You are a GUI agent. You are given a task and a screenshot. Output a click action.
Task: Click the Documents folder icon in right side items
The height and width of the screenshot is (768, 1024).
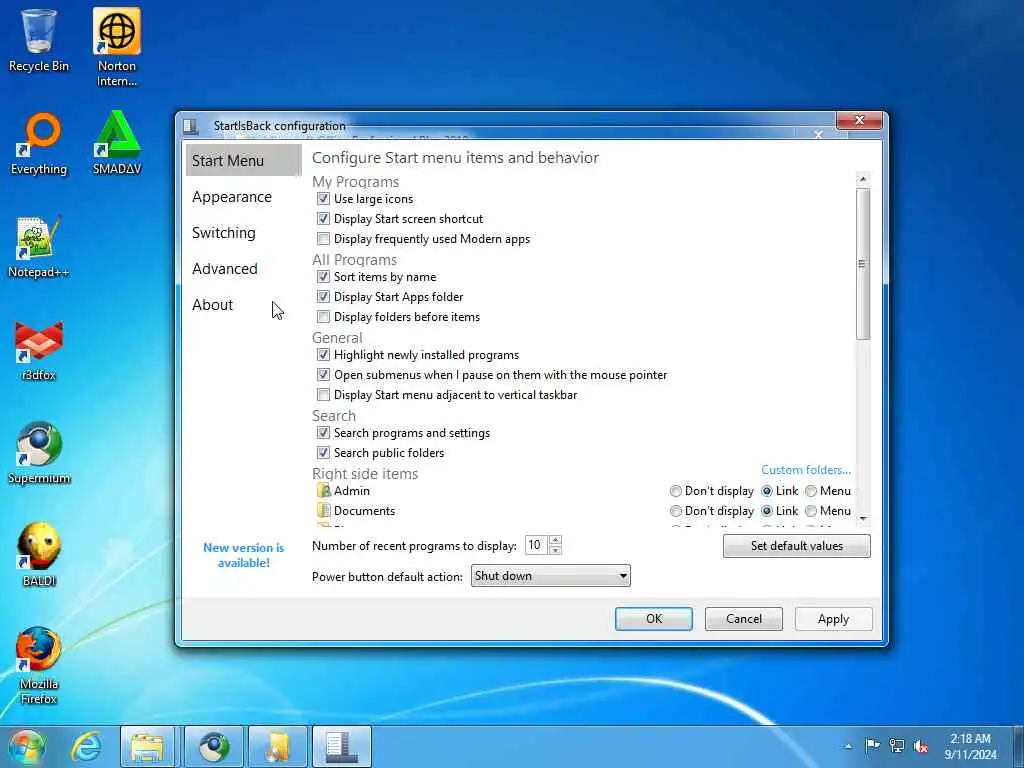(x=323, y=511)
